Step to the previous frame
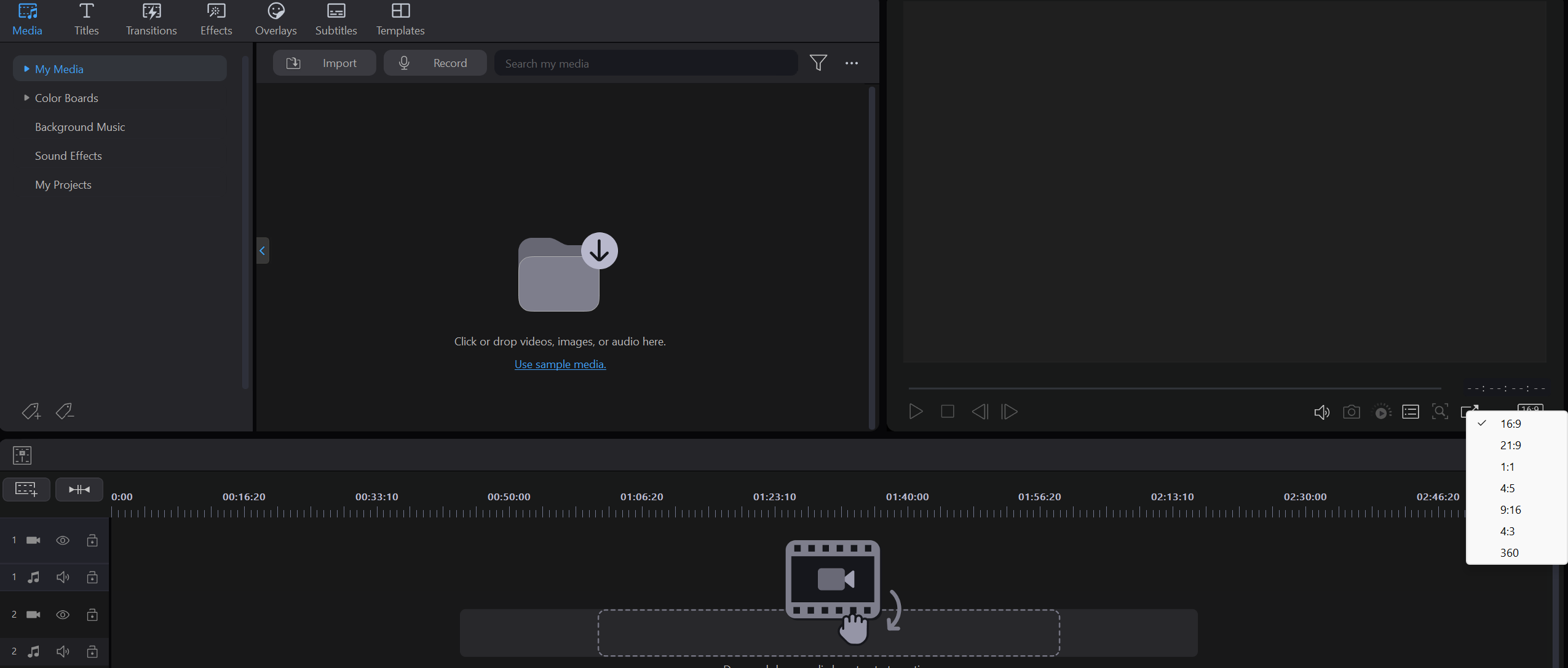 pyautogui.click(x=980, y=411)
